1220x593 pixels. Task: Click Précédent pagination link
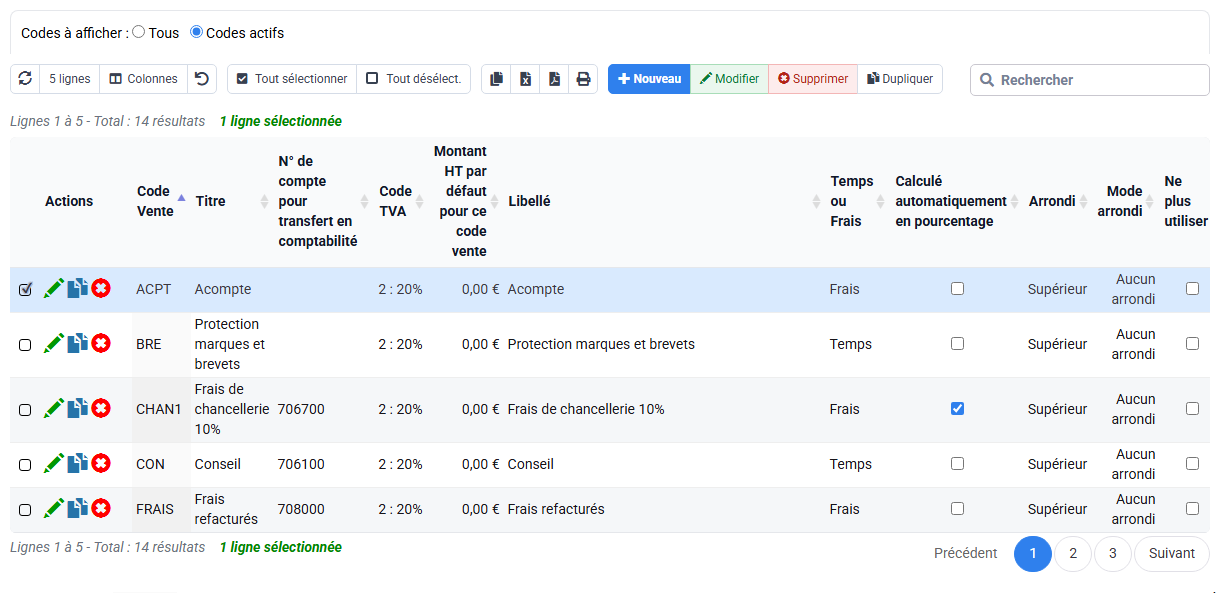tap(965, 553)
